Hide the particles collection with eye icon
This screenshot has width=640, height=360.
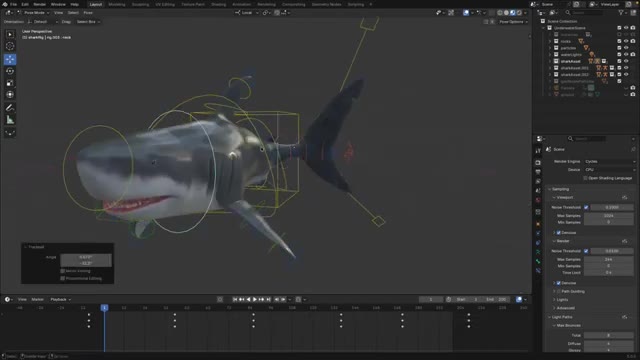pos(626,48)
